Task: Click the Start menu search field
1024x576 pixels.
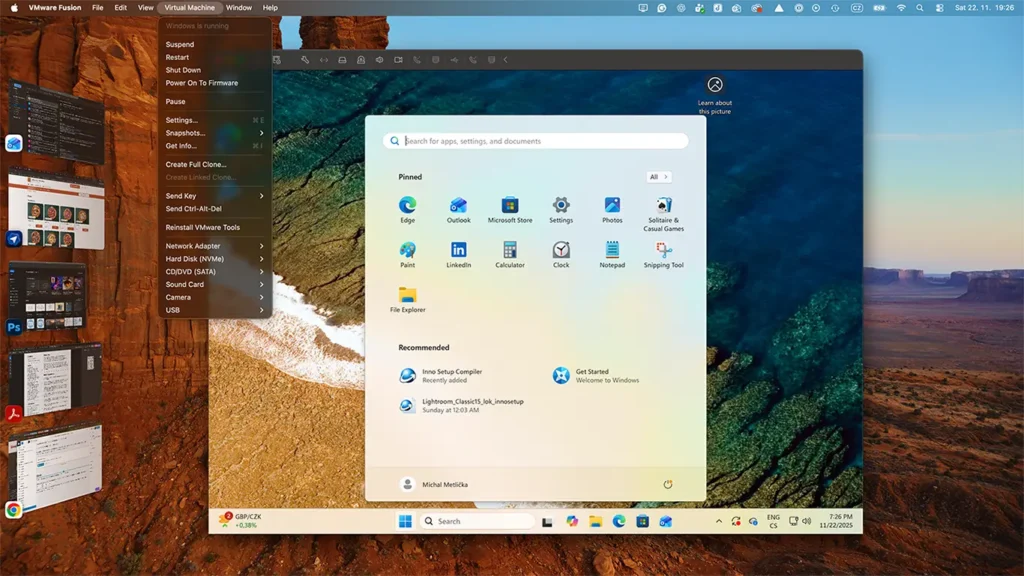Action: click(537, 140)
